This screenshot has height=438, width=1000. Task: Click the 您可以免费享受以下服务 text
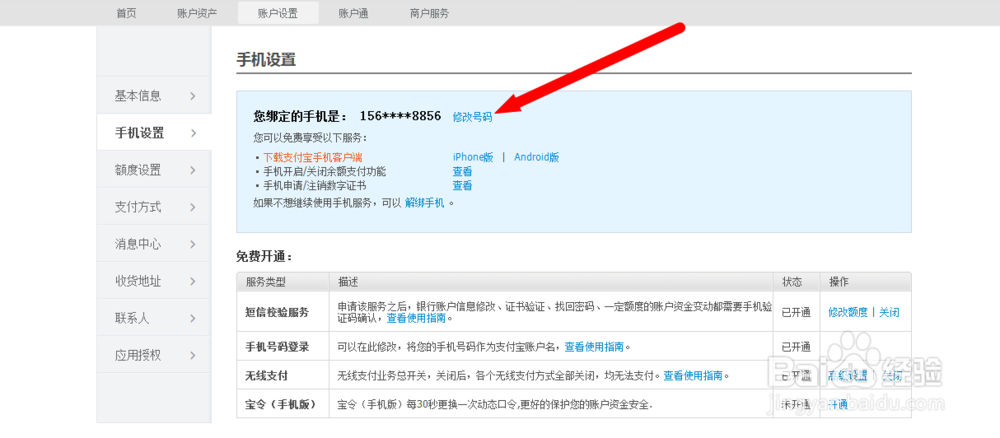pos(311,137)
